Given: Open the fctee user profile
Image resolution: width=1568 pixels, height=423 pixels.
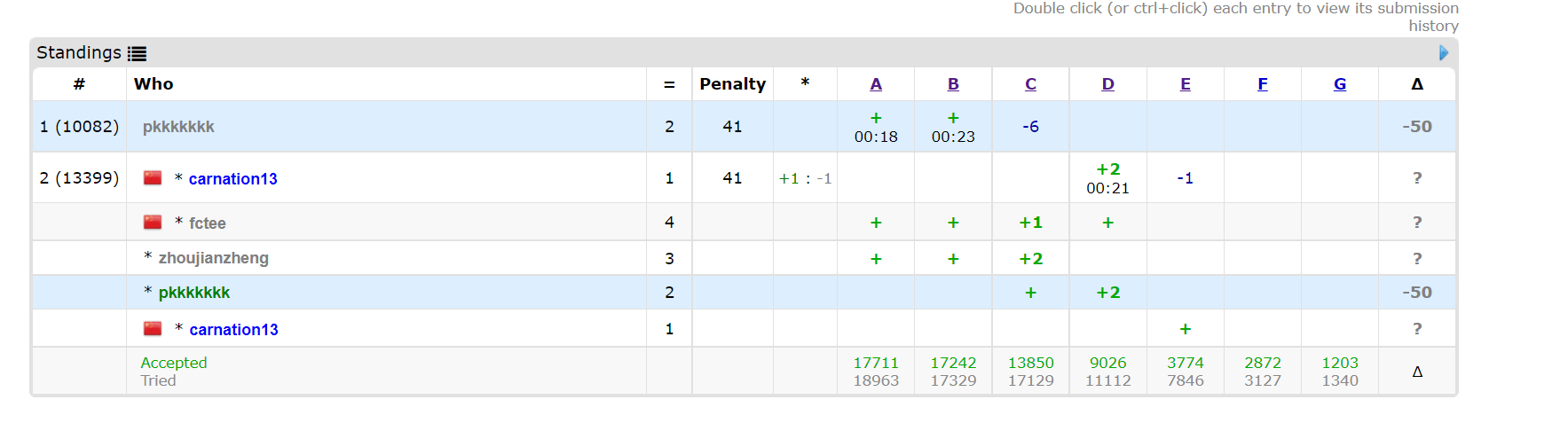Looking at the screenshot, I should pyautogui.click(x=208, y=223).
